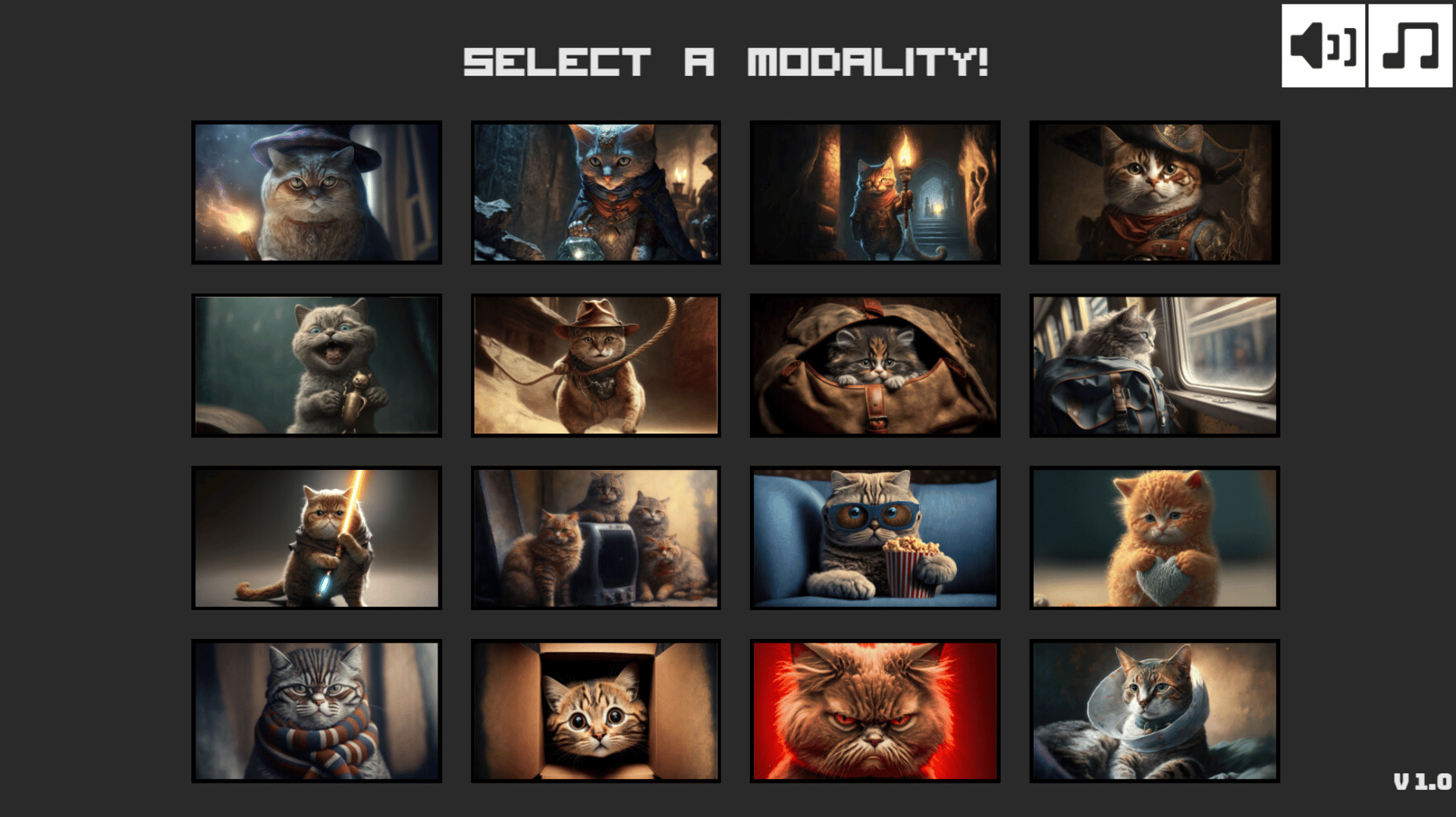The image size is (1456, 817).
Task: Pick the cat holding a torch in the cave
Action: 875,193
